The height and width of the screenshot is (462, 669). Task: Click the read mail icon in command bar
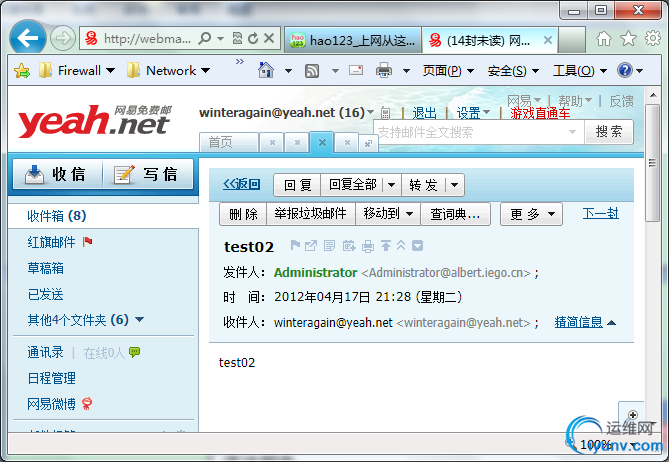click(x=356, y=70)
